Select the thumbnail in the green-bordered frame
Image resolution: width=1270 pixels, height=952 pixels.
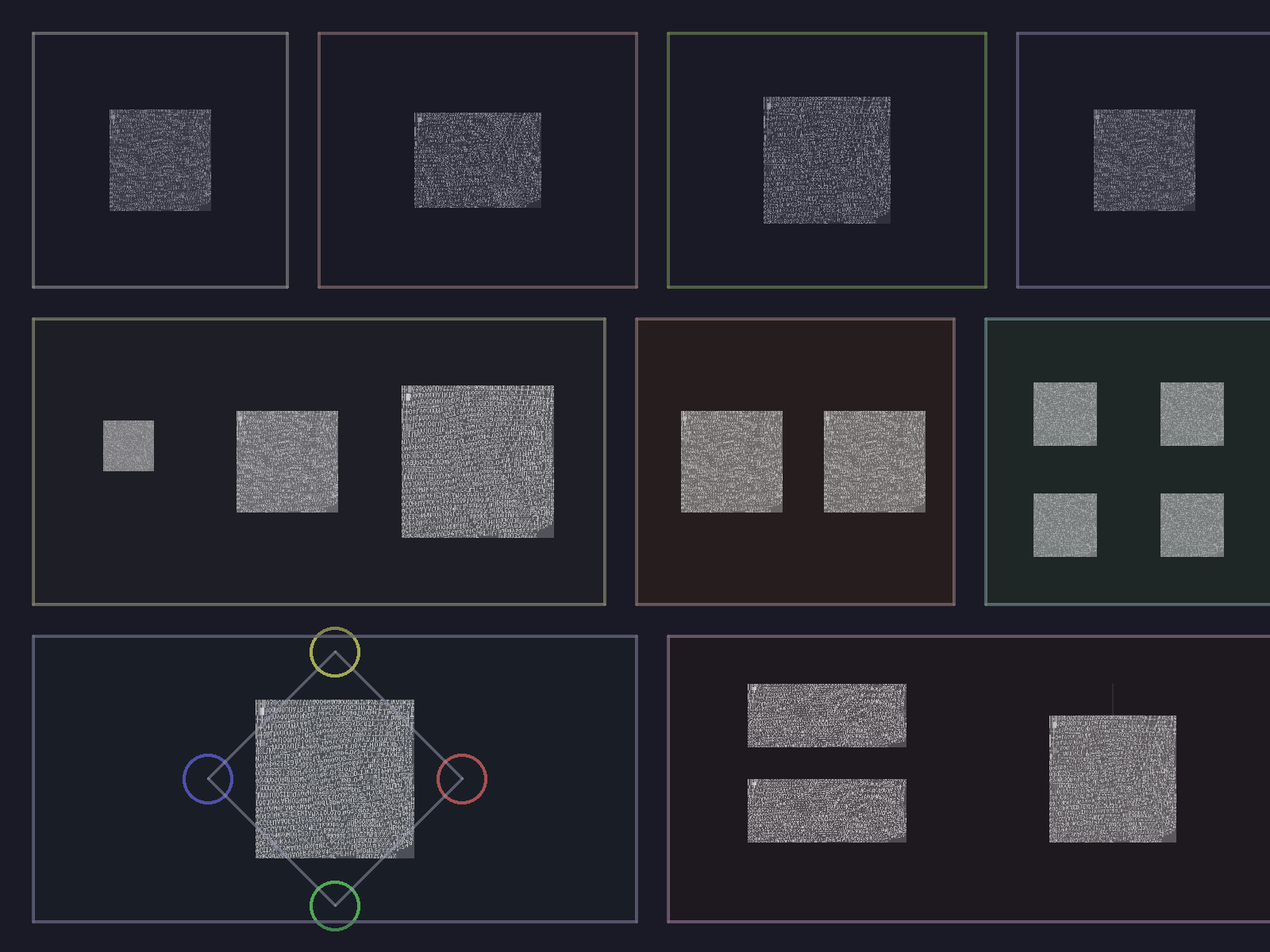click(827, 160)
